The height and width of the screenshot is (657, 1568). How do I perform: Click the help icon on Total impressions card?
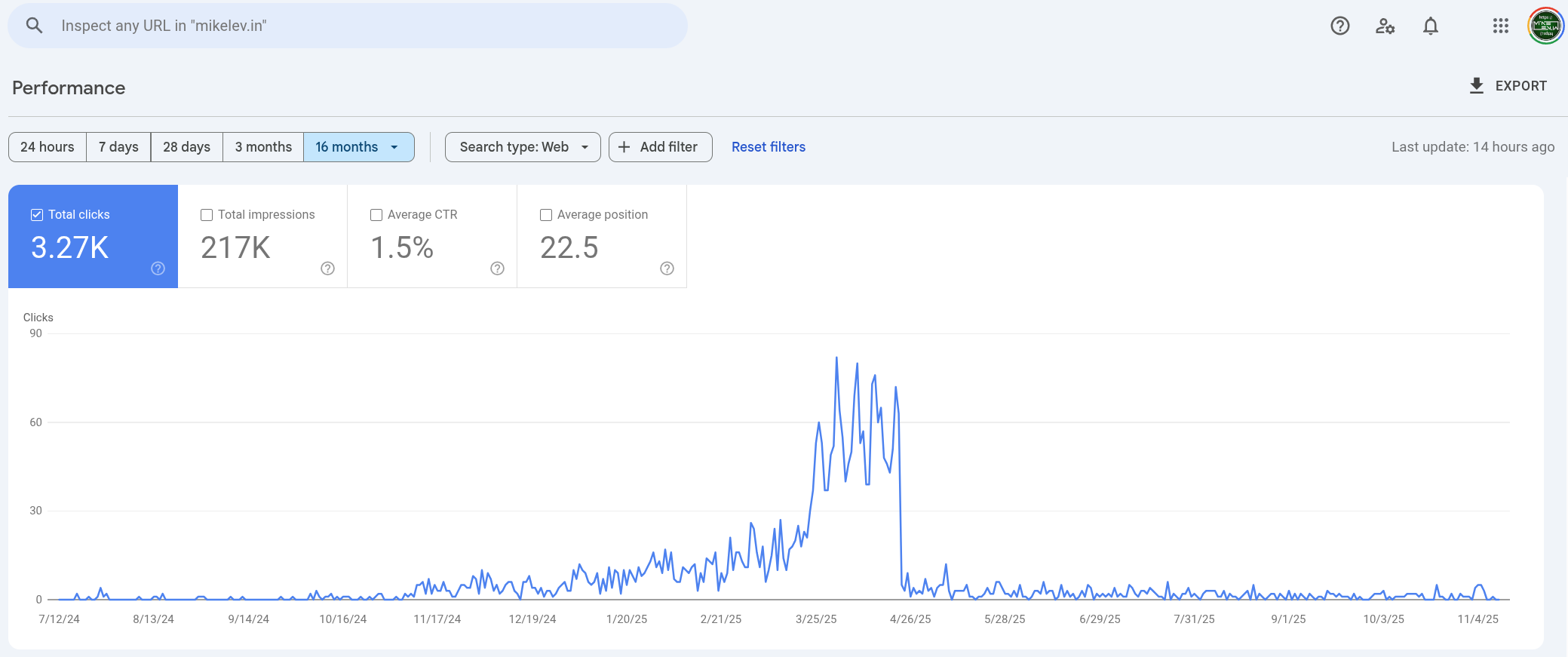327,269
